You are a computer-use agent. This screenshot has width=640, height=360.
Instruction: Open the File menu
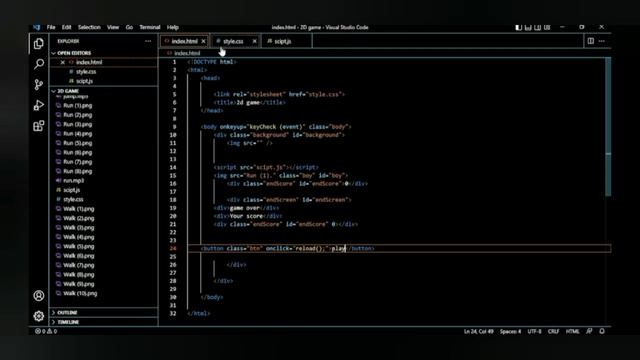[x=51, y=27]
